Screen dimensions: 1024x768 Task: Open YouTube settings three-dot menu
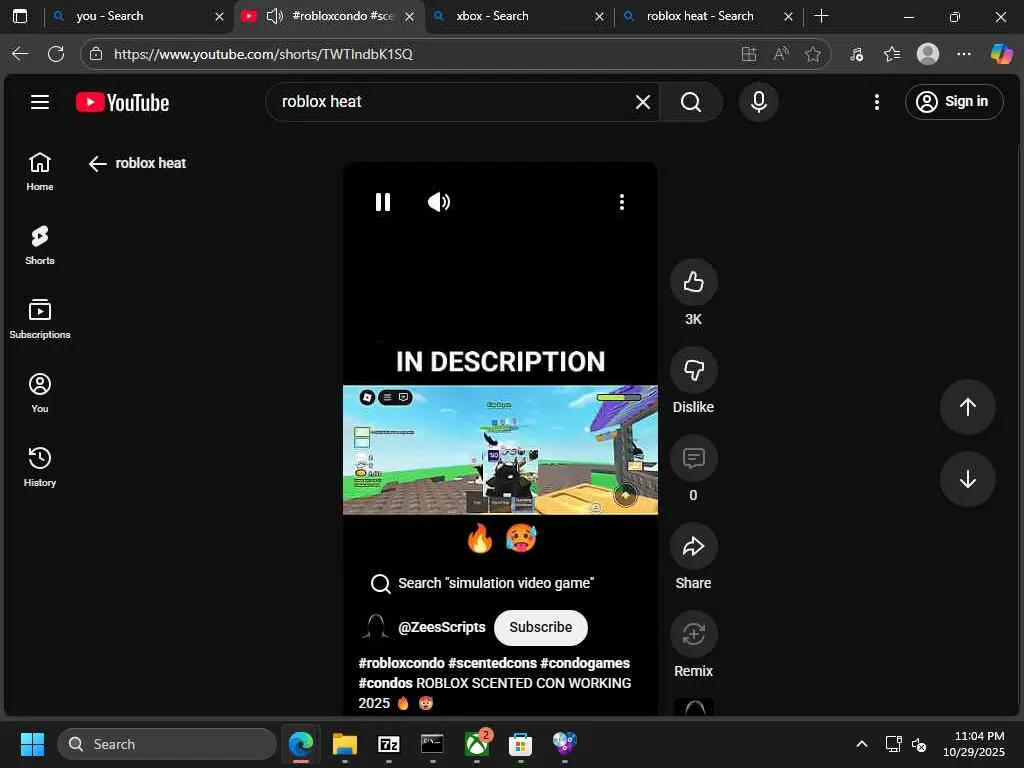pos(876,102)
